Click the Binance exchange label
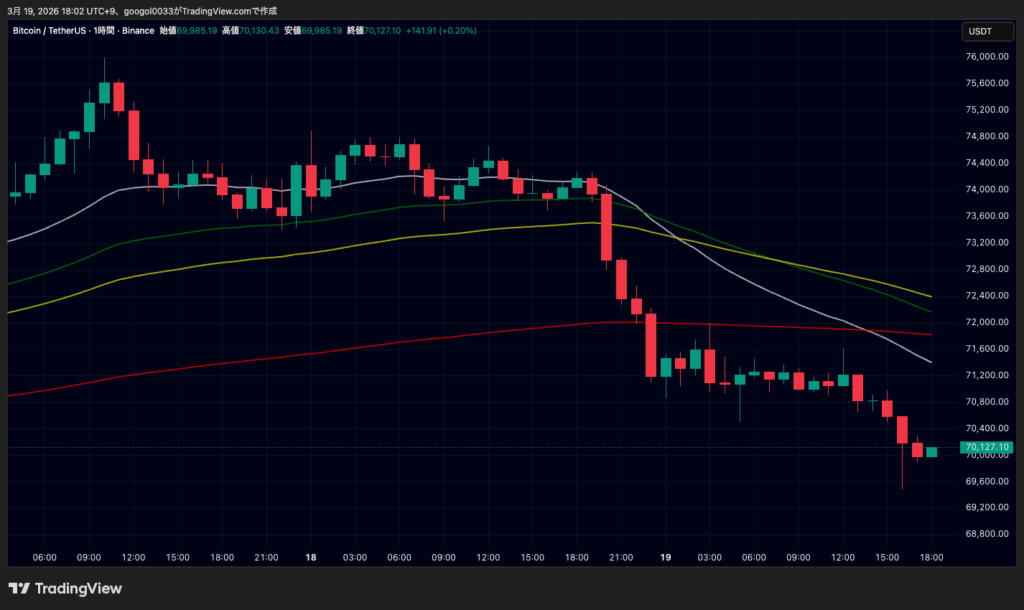The height and width of the screenshot is (610, 1024). pos(139,31)
